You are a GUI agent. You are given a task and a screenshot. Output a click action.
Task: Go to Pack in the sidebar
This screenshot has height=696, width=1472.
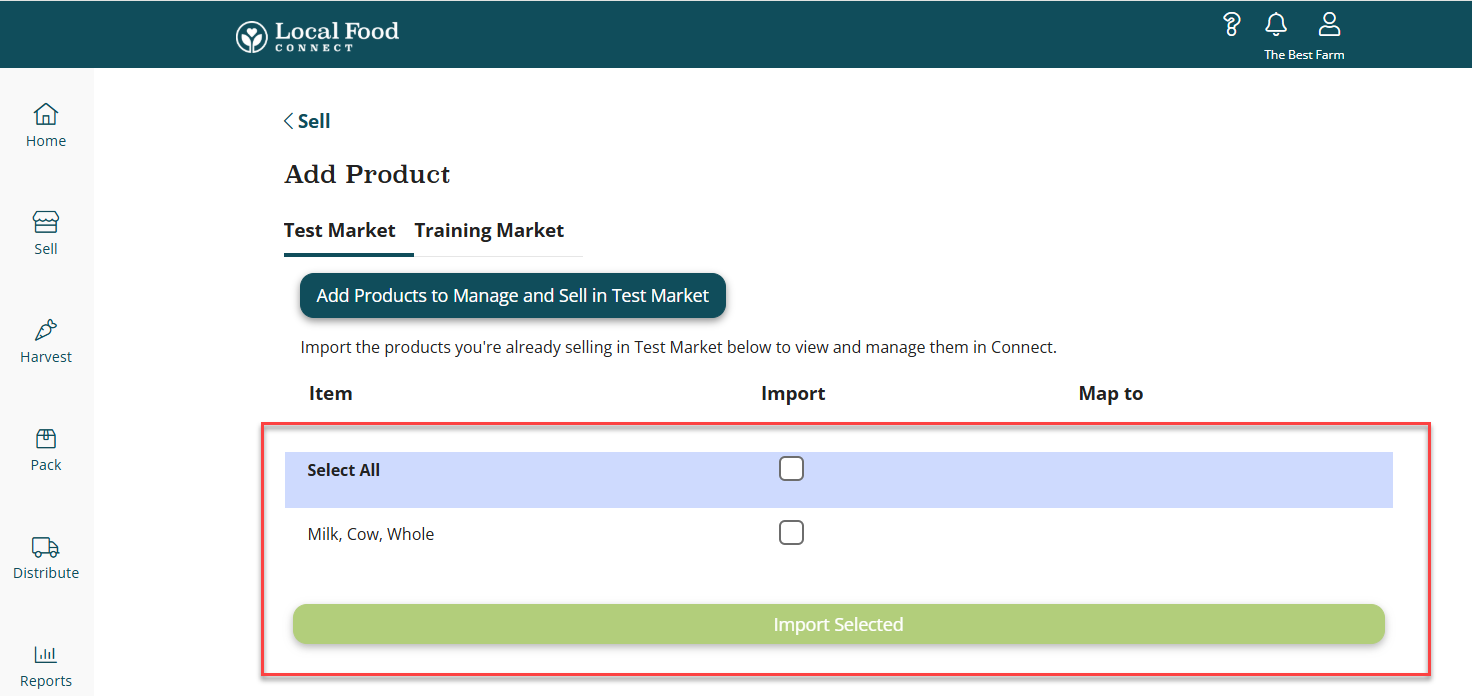click(x=46, y=449)
